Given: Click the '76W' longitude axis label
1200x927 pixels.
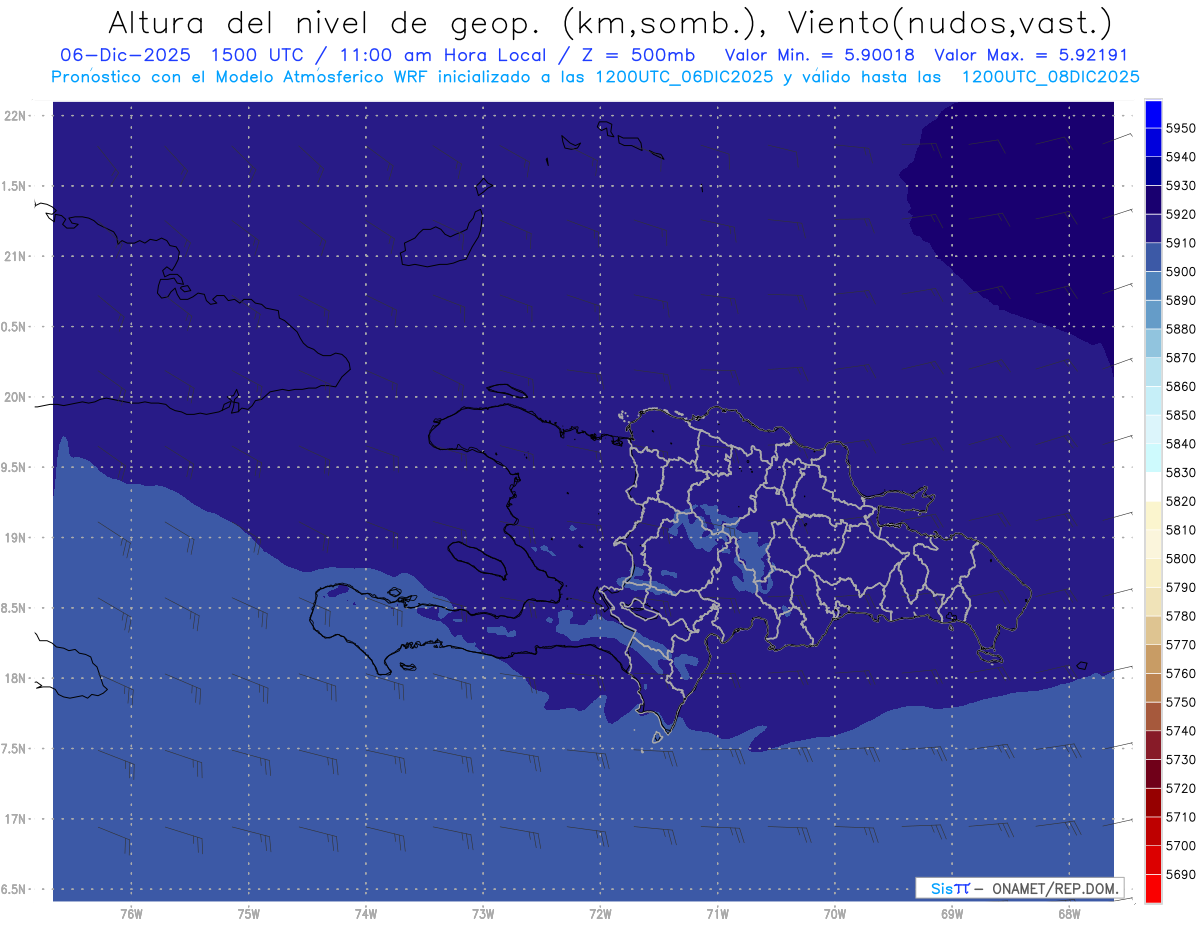Looking at the screenshot, I should (x=131, y=915).
